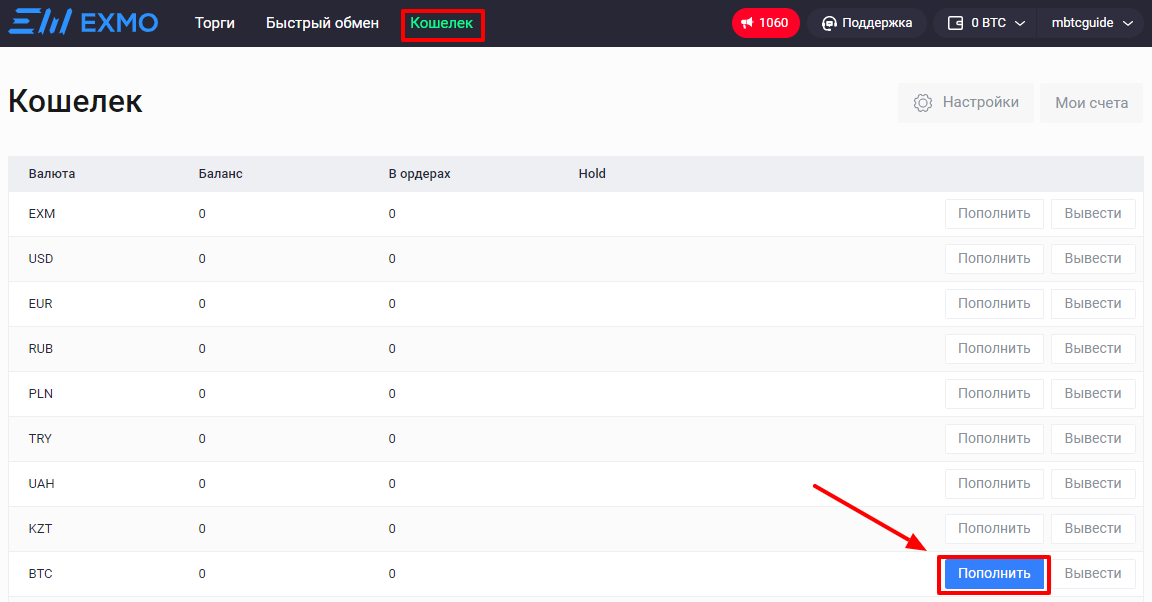Click the support headset icon
This screenshot has width=1152, height=602.
pos(829,23)
